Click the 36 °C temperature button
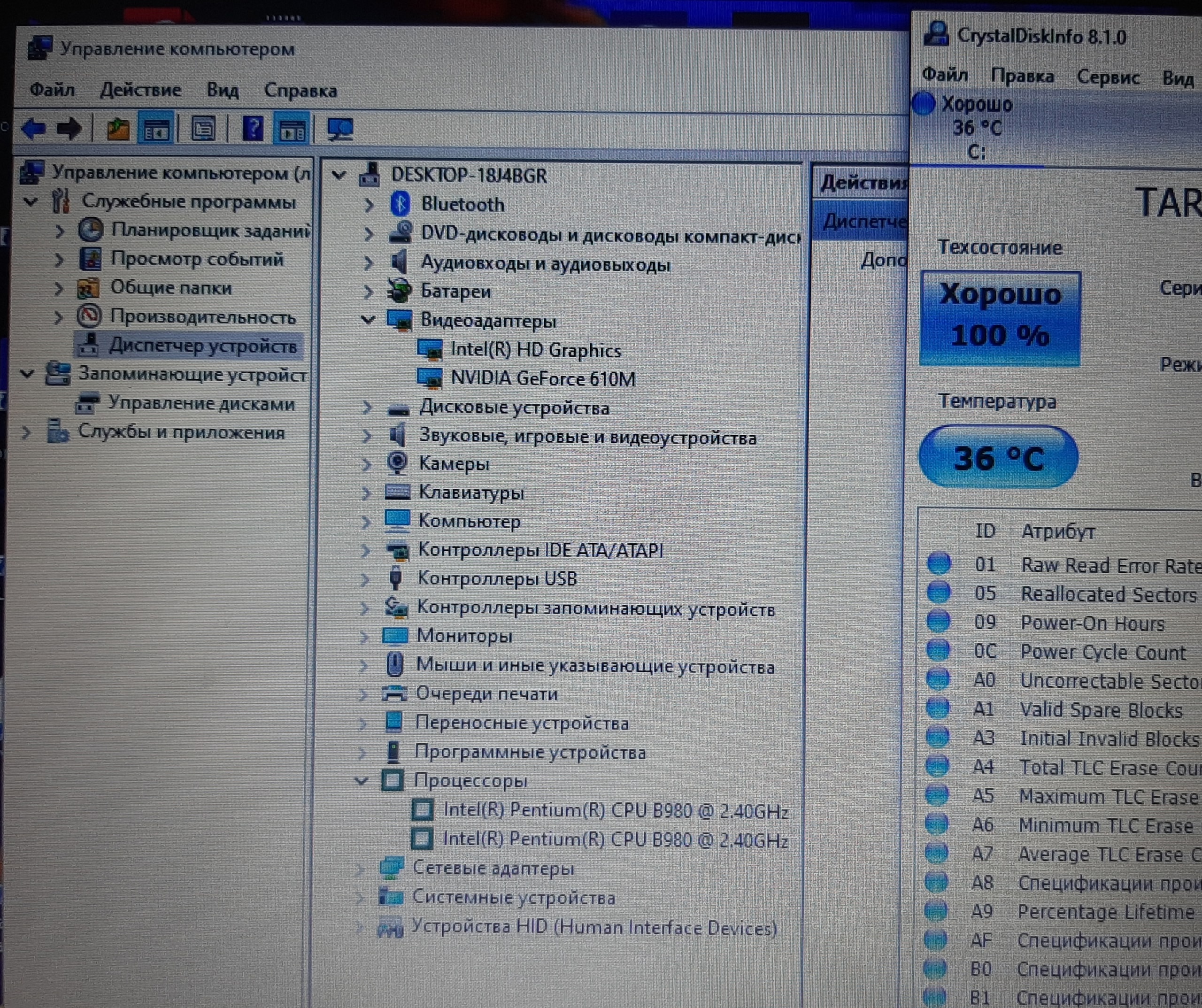Viewport: 1202px width, 1008px height. pyautogui.click(x=999, y=457)
